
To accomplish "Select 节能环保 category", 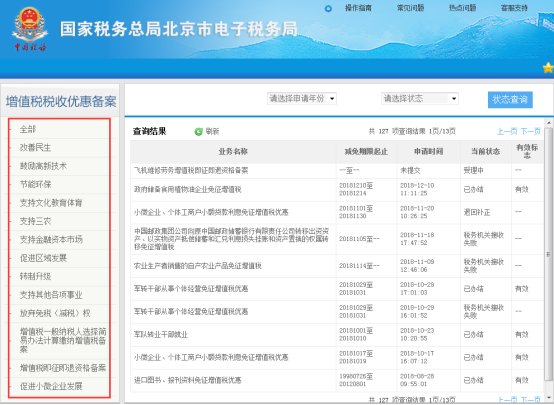I will pos(35,184).
